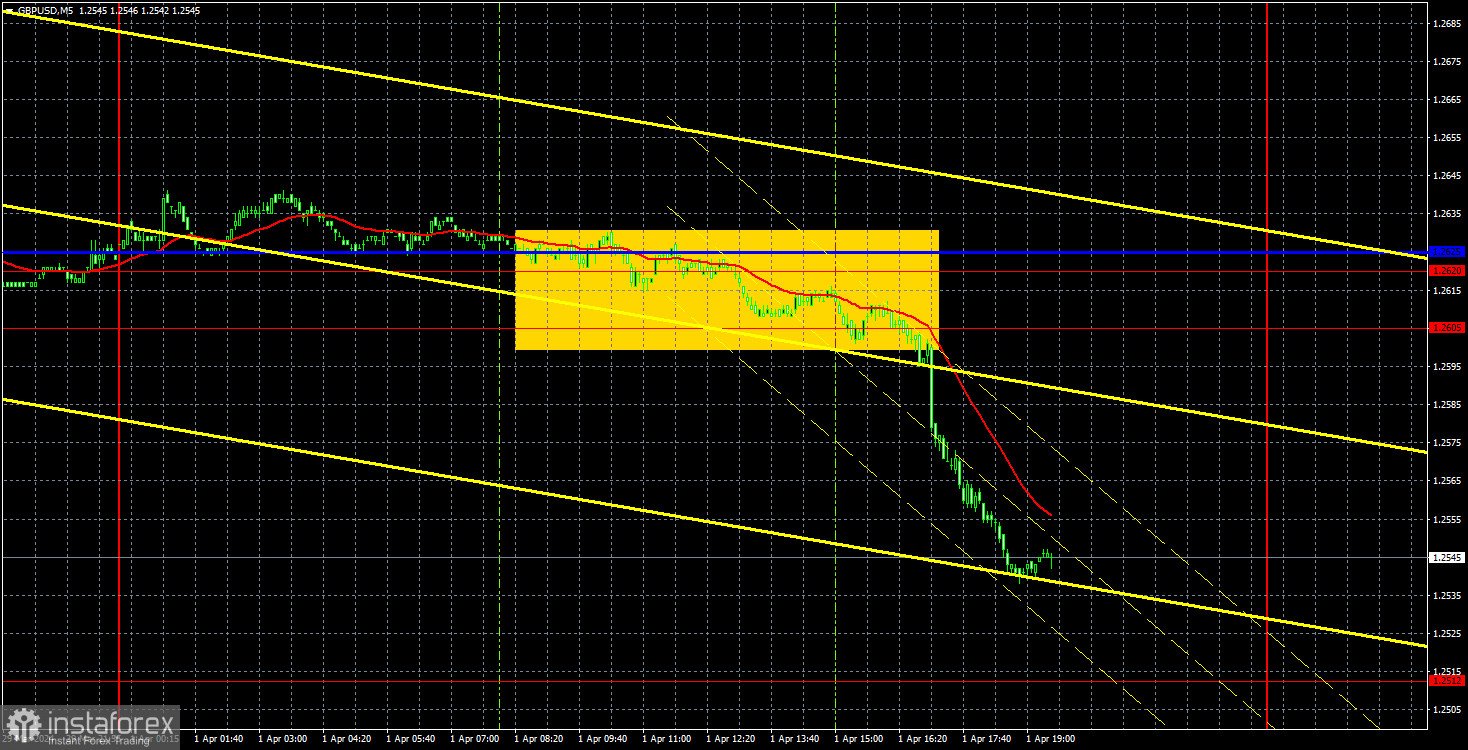Image resolution: width=1468 pixels, height=750 pixels.
Task: Click the 1 Apr 03:00 time label
Action: [283, 739]
